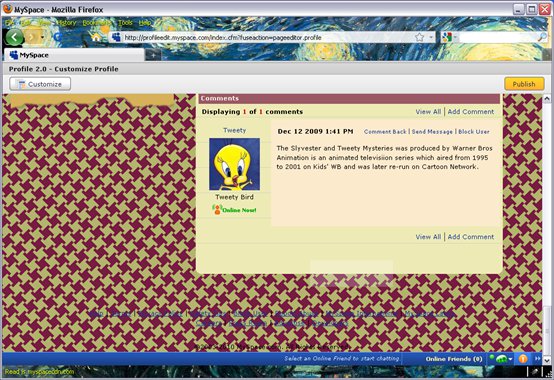Screen dimensions: 554x380
Task: Bookmark this page with the star icon
Action: tap(419, 37)
